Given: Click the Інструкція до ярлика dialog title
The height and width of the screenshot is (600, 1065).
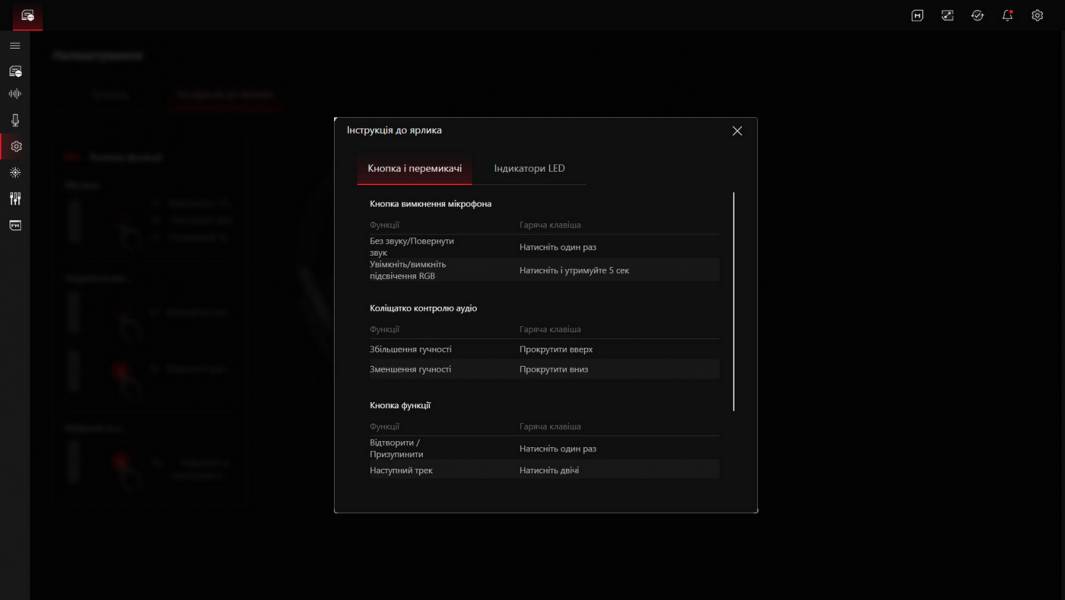Looking at the screenshot, I should click(x=394, y=130).
